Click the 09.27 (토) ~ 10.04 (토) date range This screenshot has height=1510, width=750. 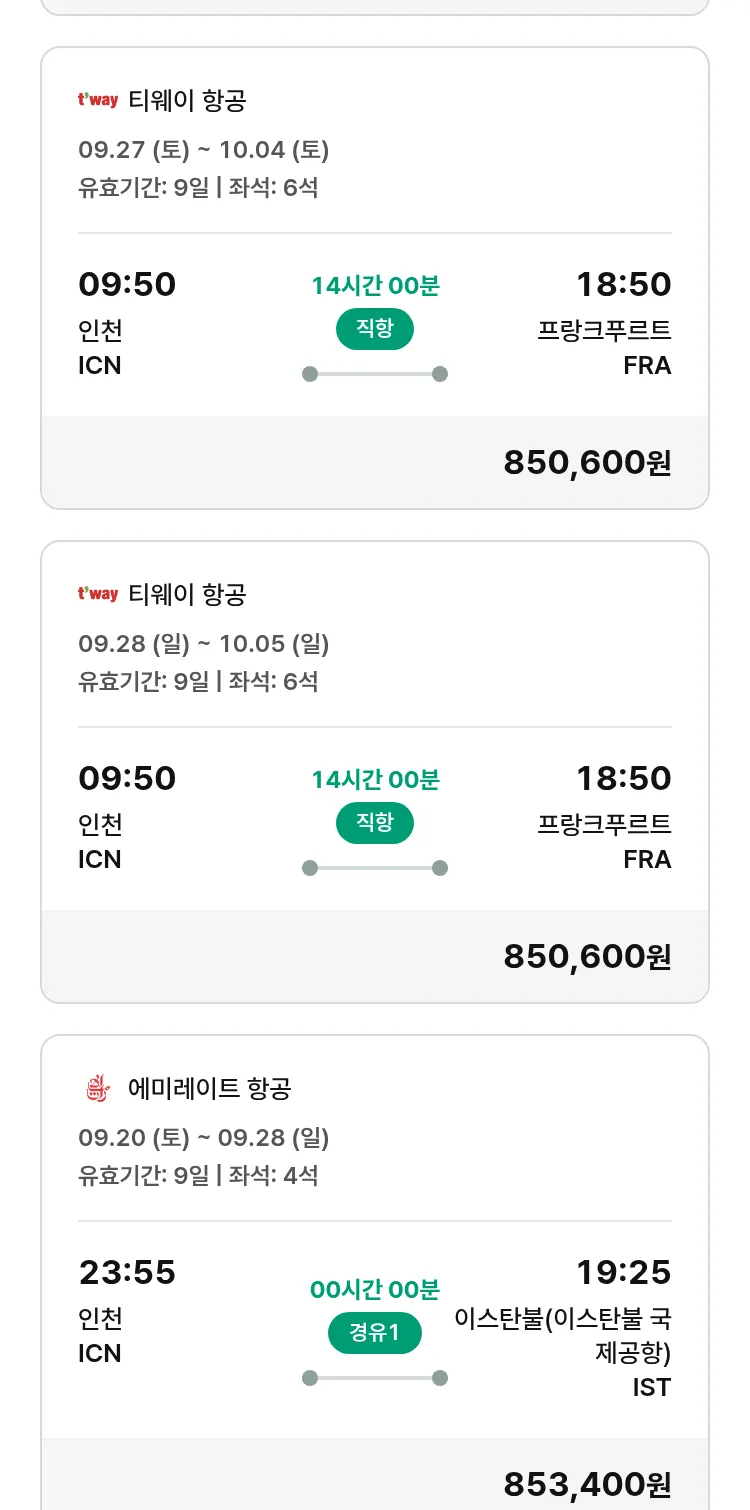[x=204, y=150]
